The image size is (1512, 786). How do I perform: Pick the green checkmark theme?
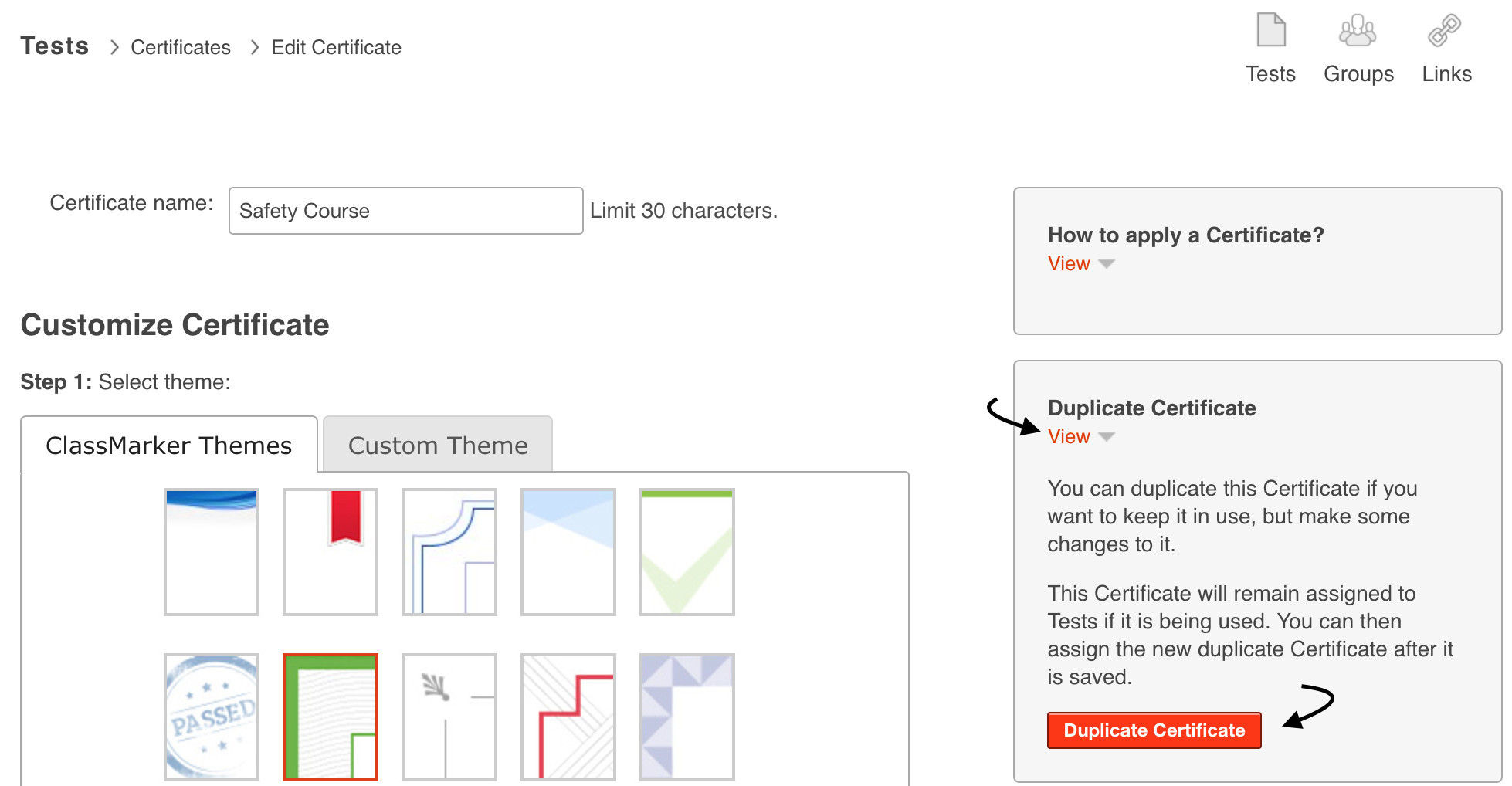(x=687, y=551)
